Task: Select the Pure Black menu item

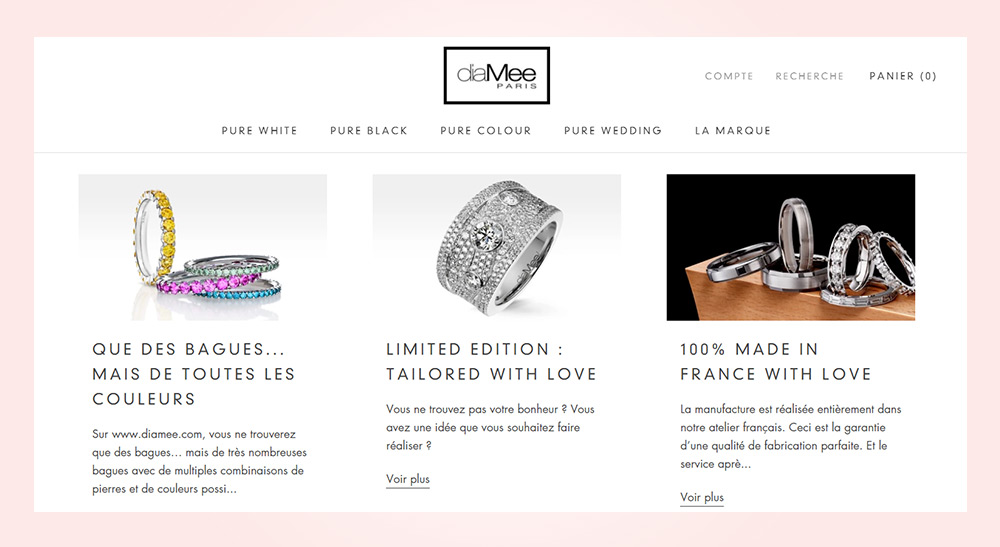Action: [369, 131]
